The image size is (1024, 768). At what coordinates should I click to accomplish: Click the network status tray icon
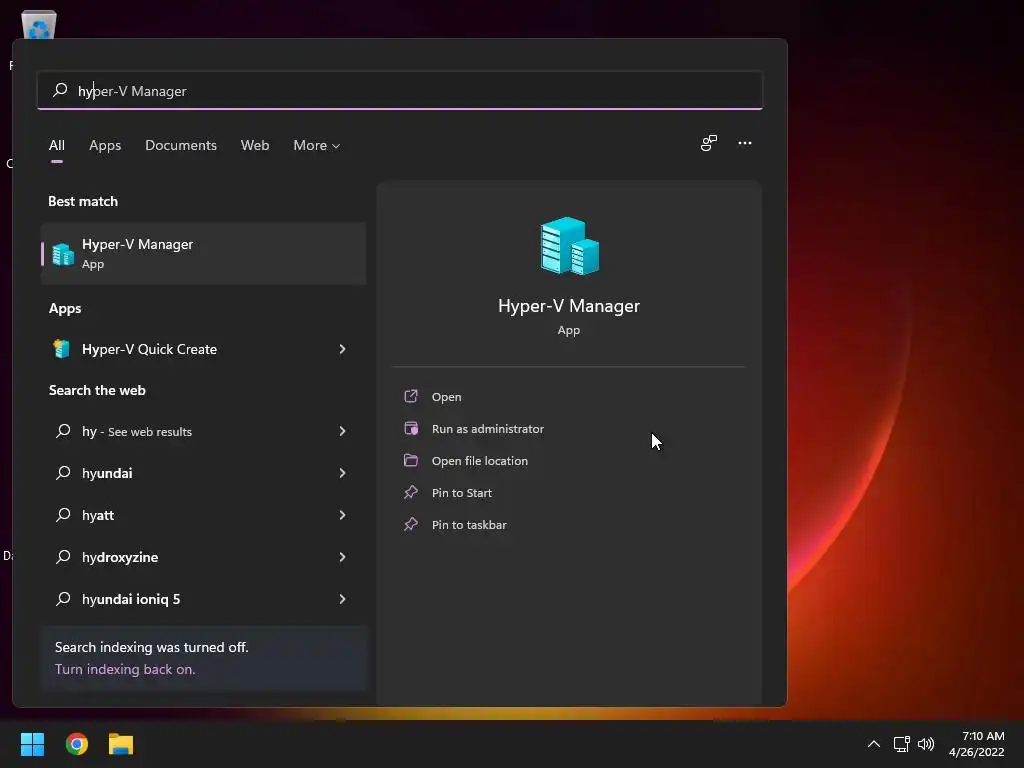pyautogui.click(x=901, y=744)
